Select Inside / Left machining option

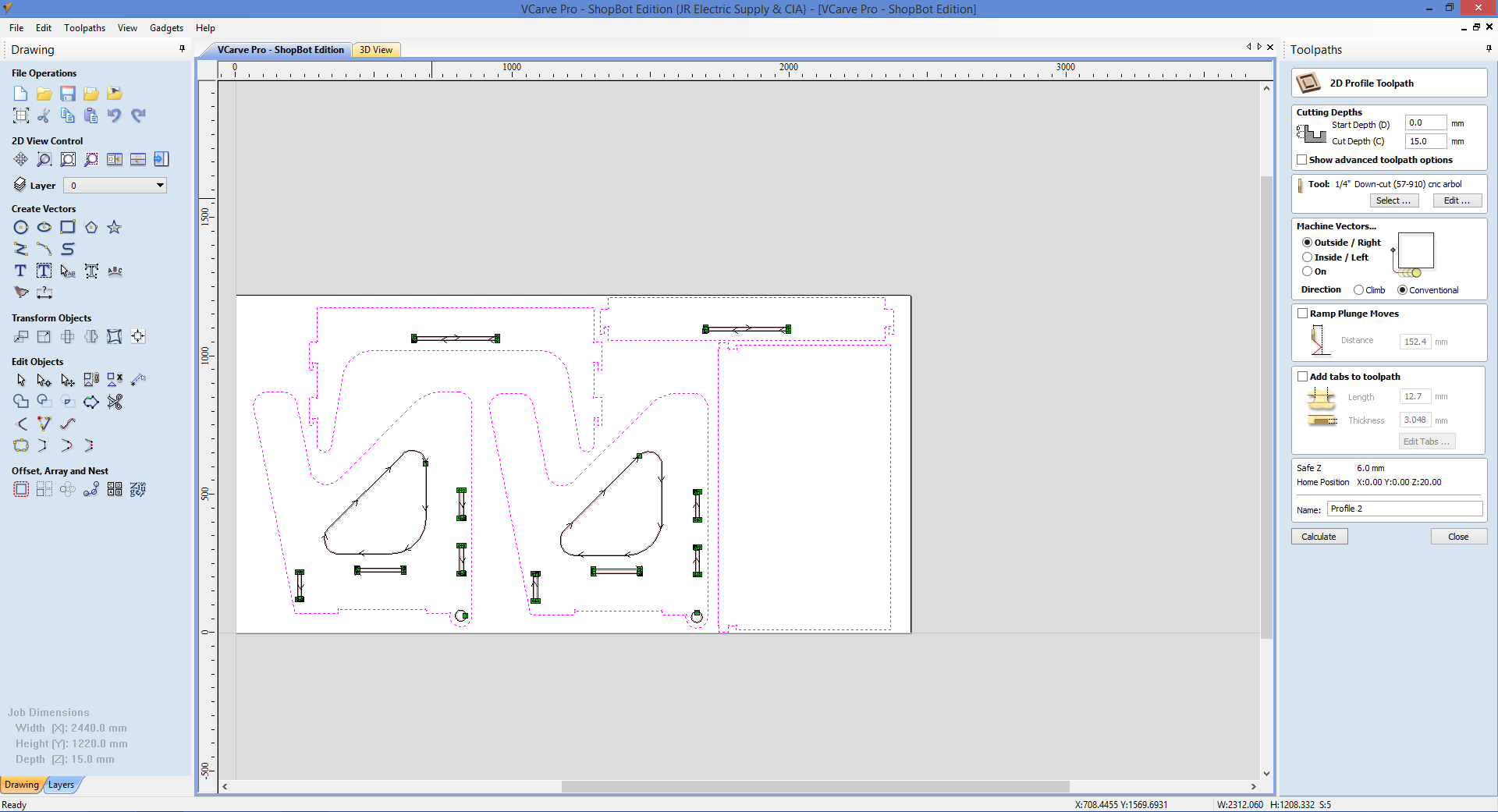coord(1307,257)
